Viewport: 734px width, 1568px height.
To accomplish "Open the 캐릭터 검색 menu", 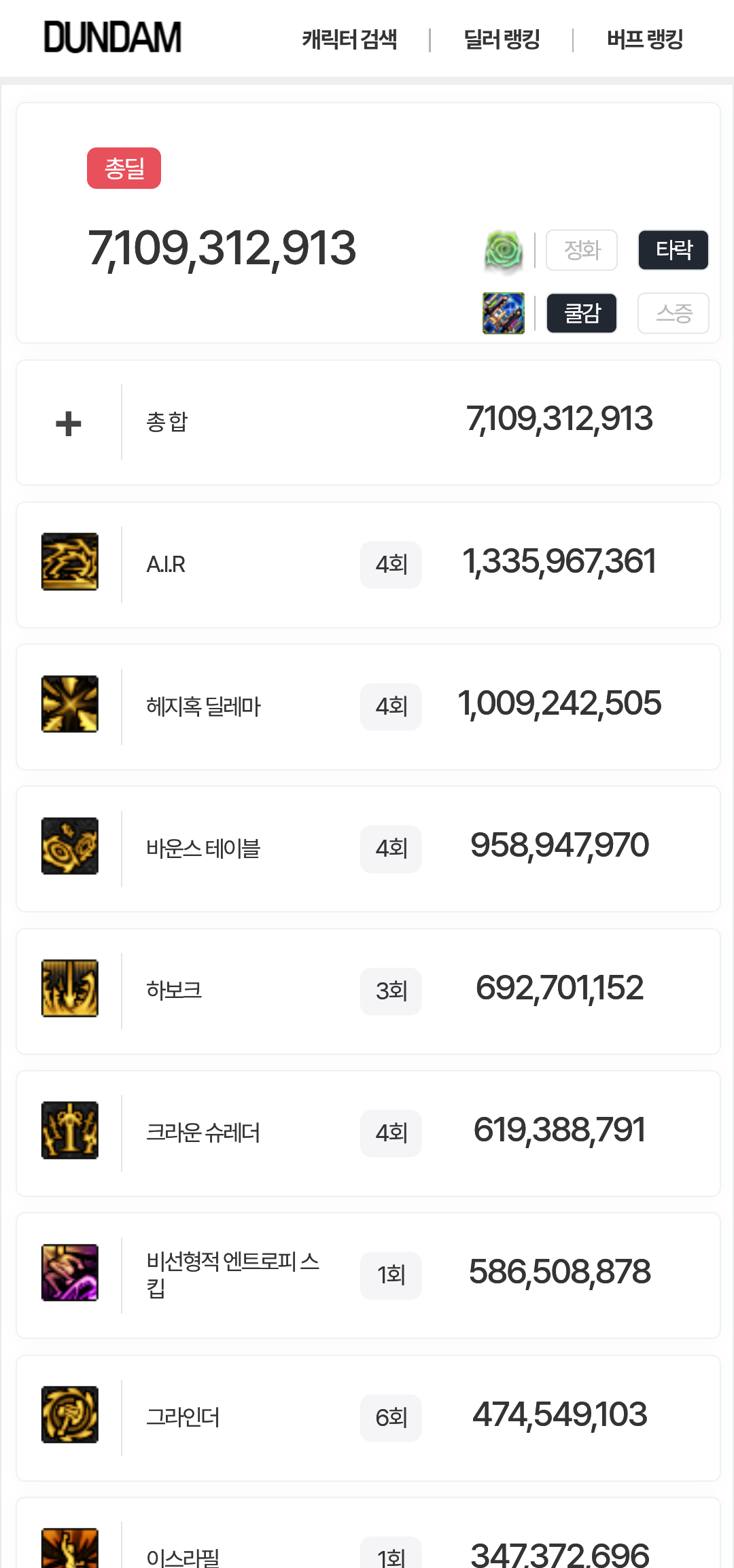I will tap(349, 39).
